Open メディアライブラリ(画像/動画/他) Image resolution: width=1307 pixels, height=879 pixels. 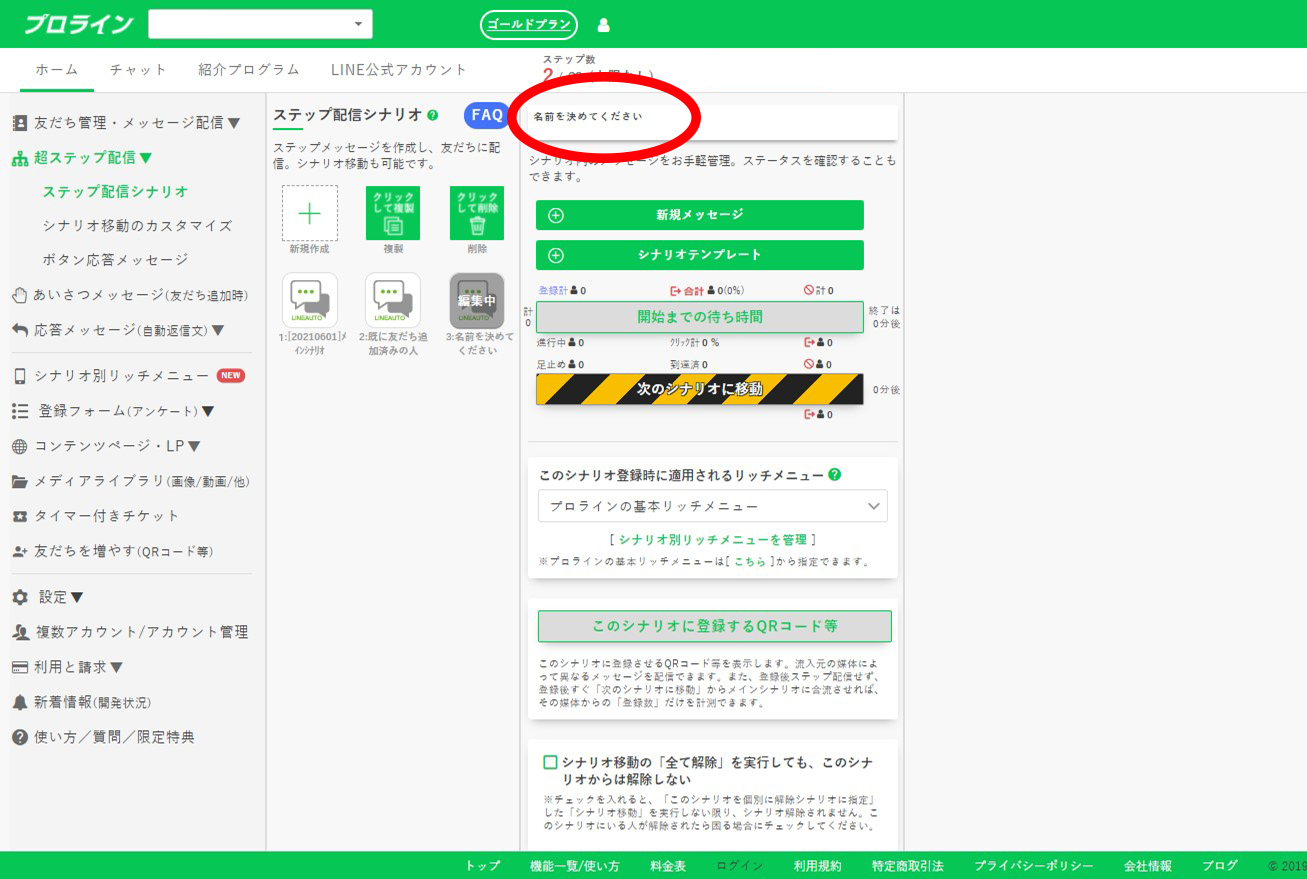coord(131,481)
